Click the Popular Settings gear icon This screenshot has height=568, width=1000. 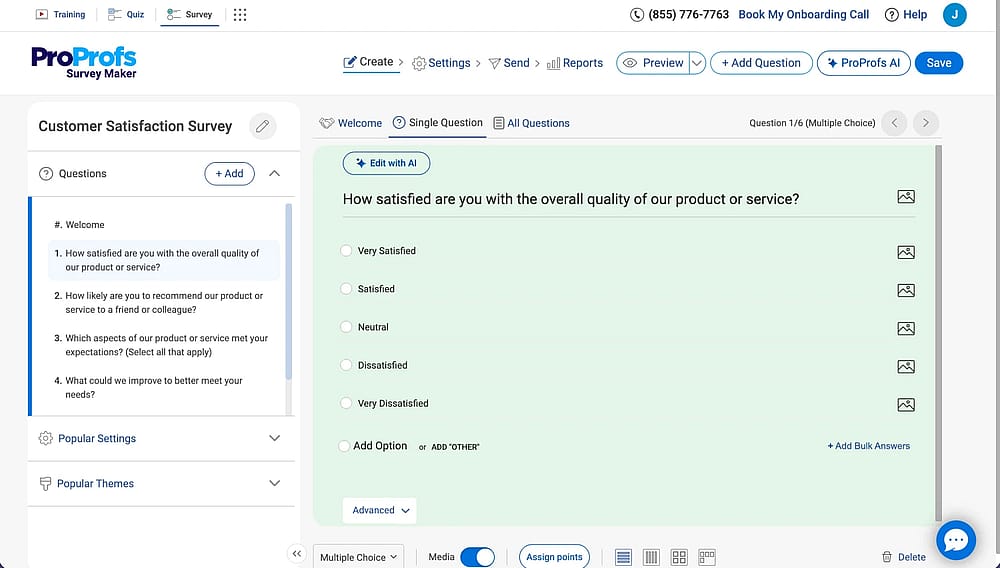(x=45, y=439)
